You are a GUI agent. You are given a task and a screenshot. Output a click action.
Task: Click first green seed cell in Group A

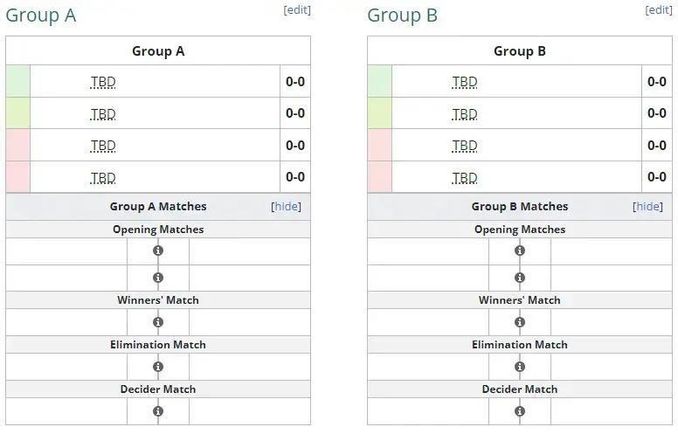pyautogui.click(x=18, y=82)
